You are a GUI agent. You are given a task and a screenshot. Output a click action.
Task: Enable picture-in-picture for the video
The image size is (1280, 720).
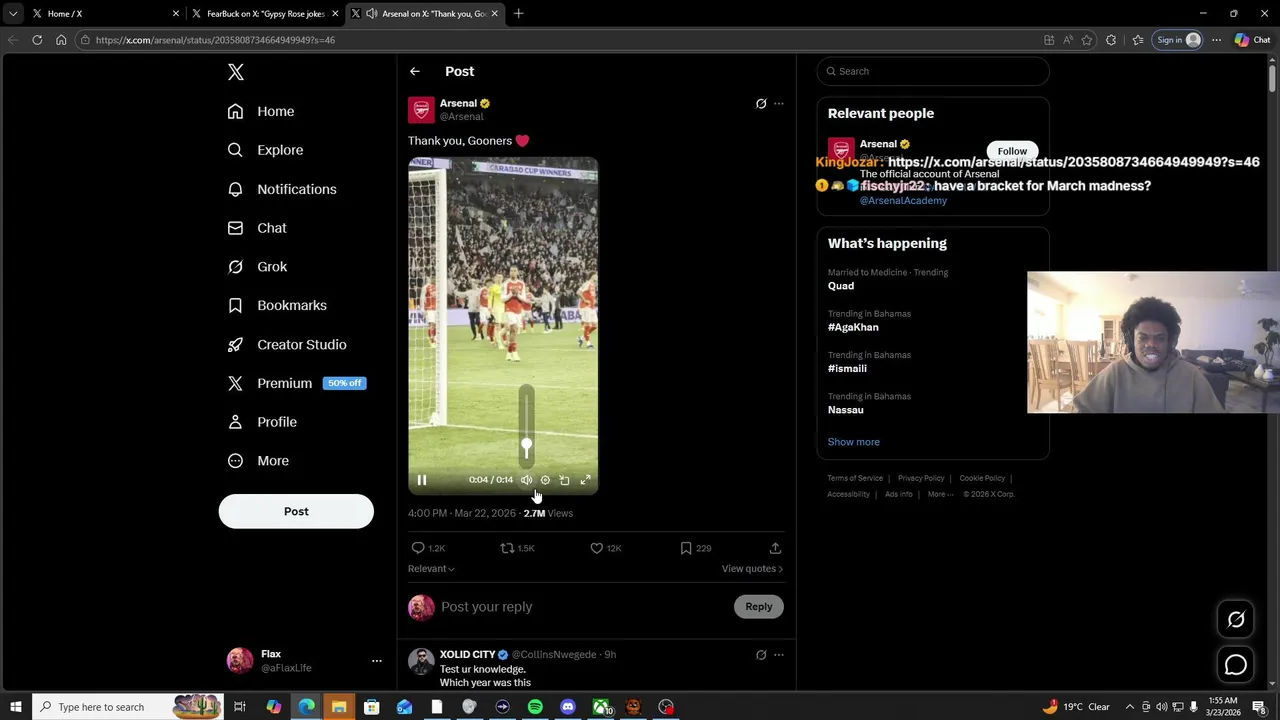pyautogui.click(x=564, y=480)
